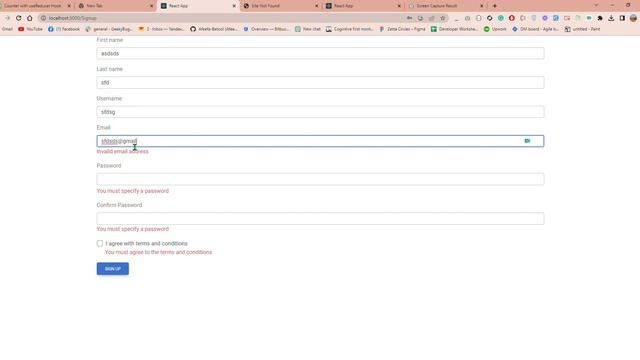This screenshot has height=360, width=640.
Task: Focus the Username input field
Action: point(320,112)
